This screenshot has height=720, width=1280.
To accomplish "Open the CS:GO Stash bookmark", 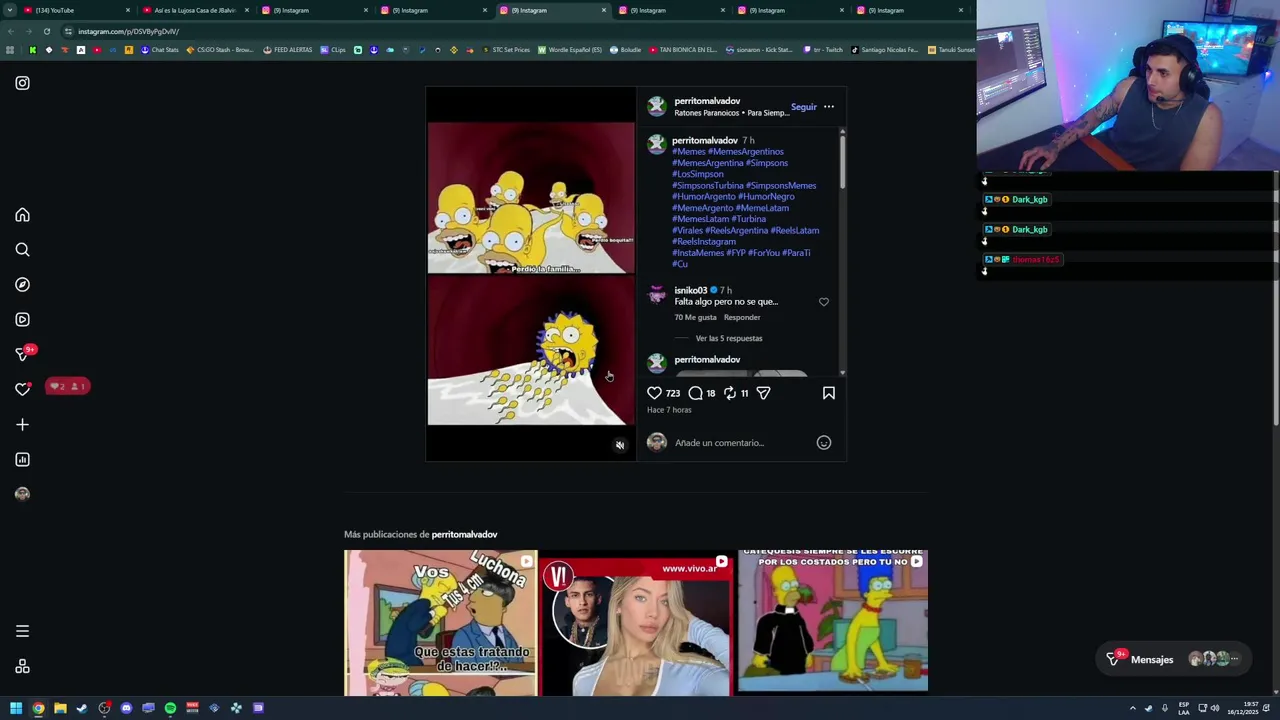I will (x=220, y=50).
